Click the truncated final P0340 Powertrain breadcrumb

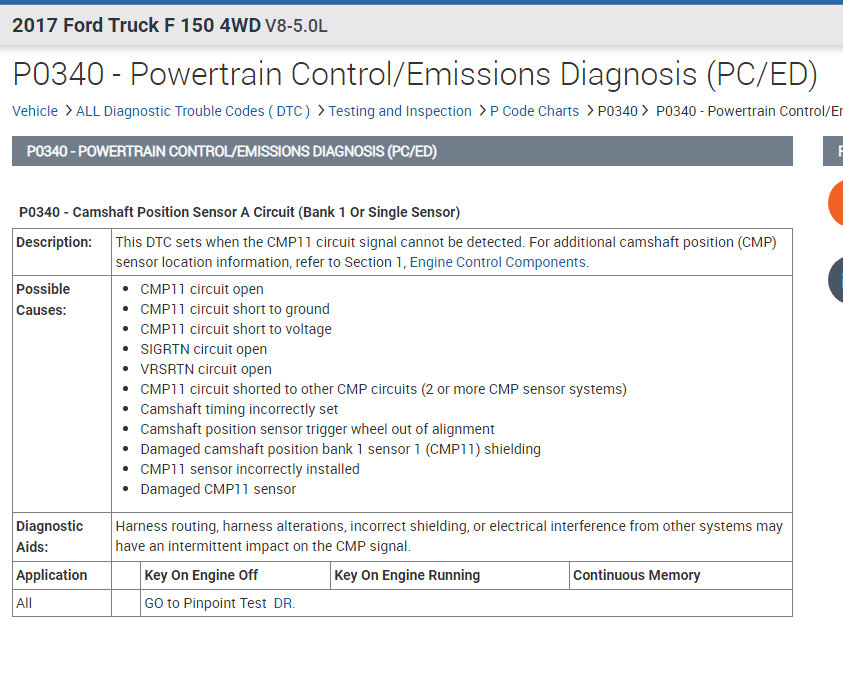[x=748, y=111]
